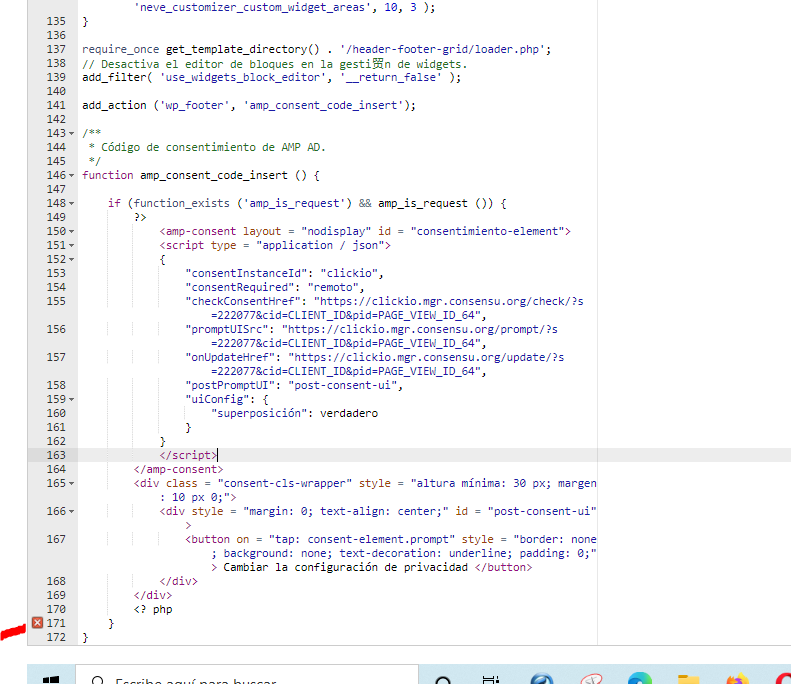Click 'get_template_directory()' in the code
Screen dimensions: 791x684
[x=243, y=49]
